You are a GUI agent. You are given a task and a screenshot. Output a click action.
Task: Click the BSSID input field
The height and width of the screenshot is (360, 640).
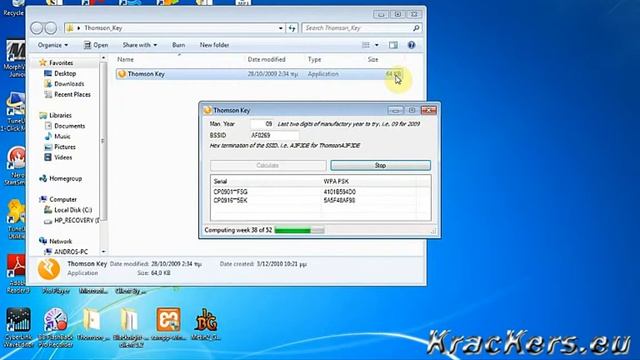(274, 135)
